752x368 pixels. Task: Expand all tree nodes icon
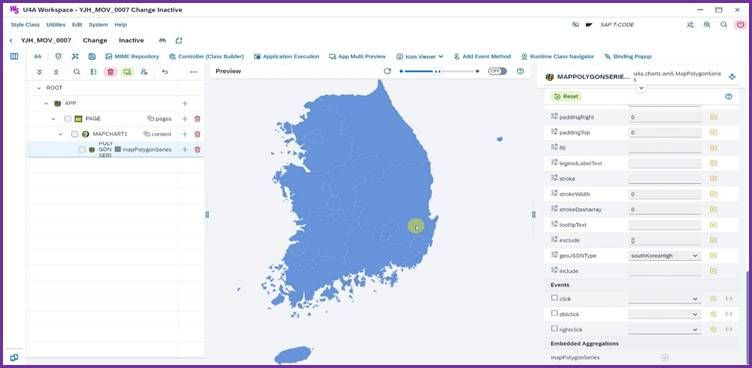(39, 71)
